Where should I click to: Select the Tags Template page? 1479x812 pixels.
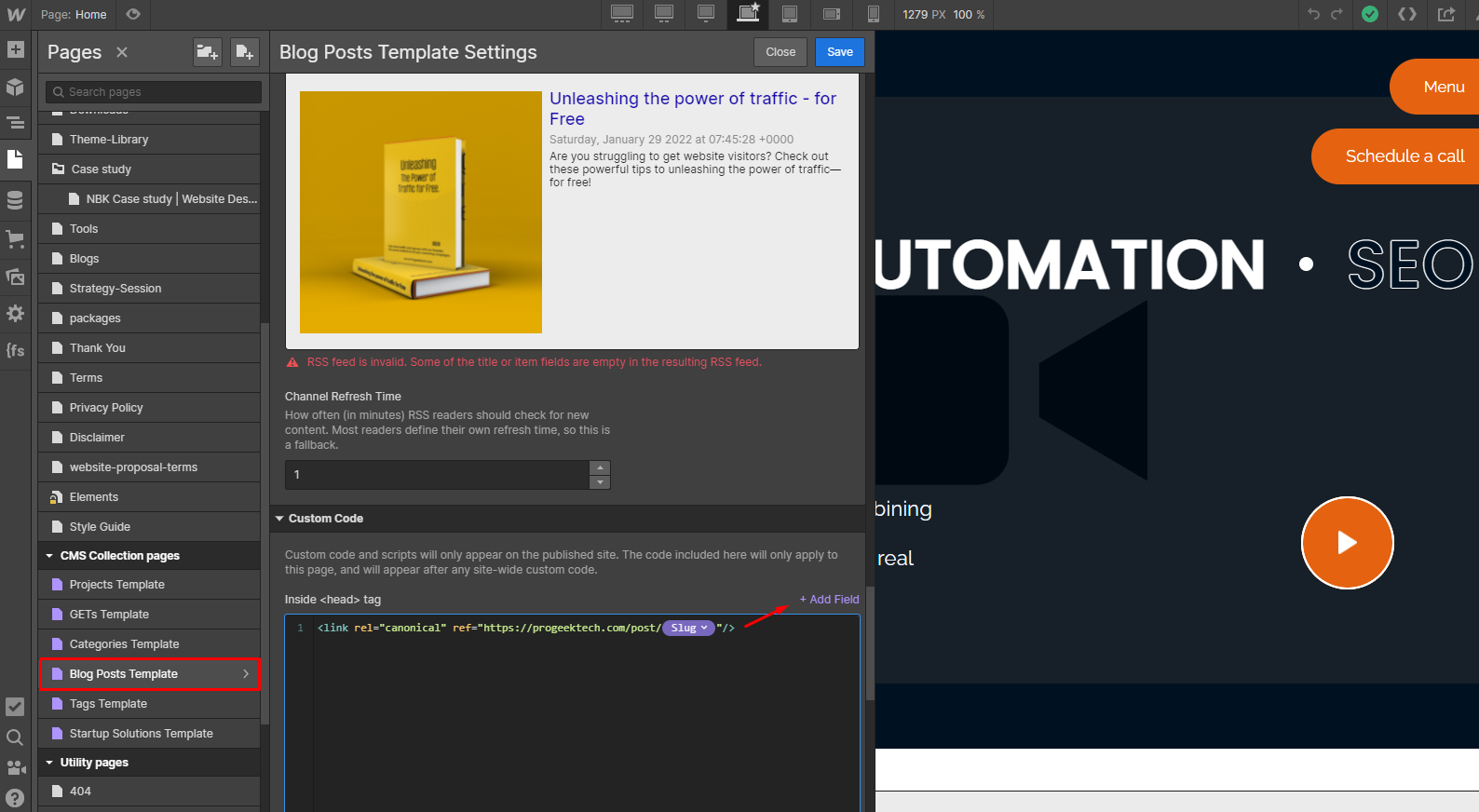point(149,704)
